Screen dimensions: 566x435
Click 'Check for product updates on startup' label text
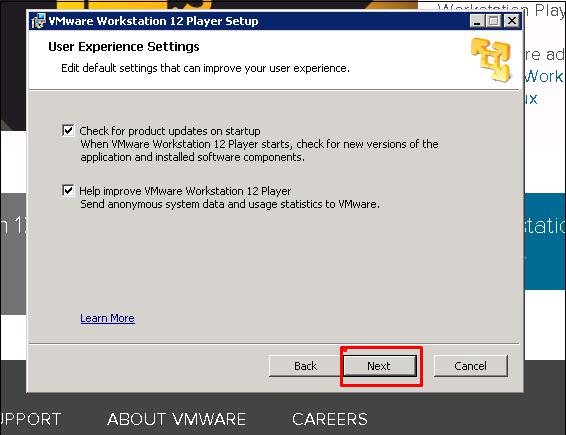[x=170, y=131]
